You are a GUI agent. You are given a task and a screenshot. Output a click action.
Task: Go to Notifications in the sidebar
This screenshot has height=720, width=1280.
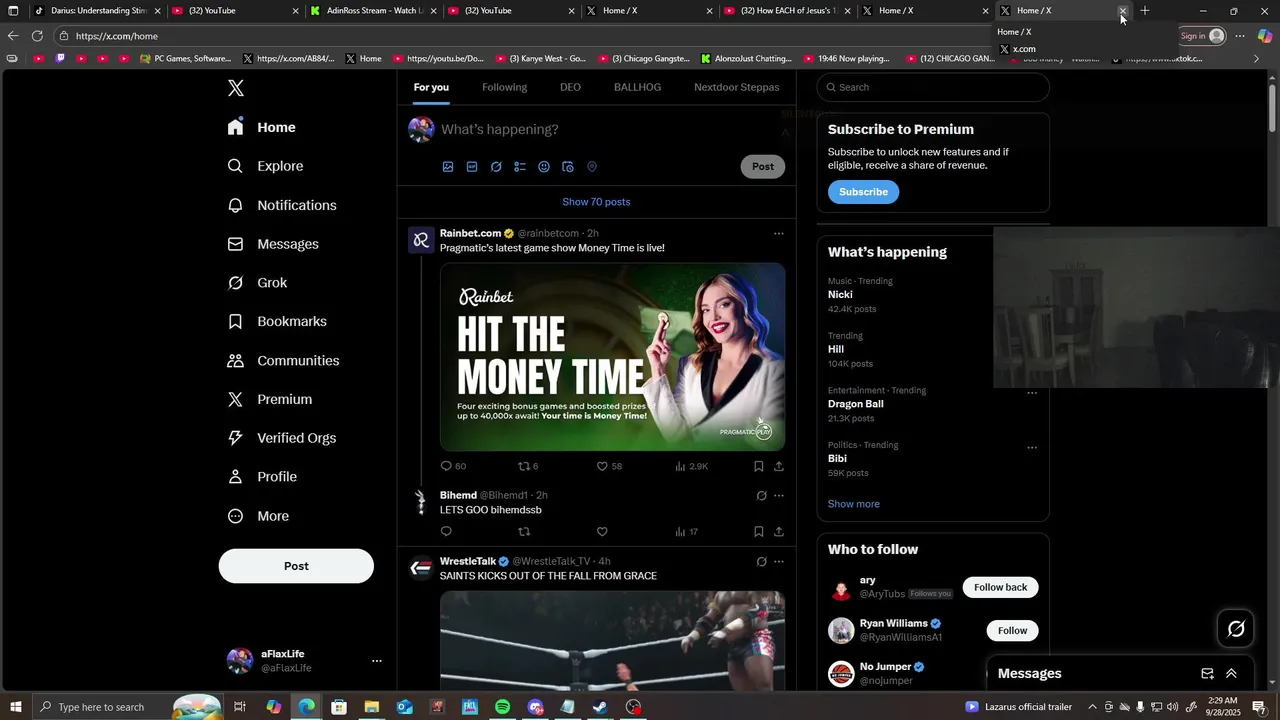point(282,205)
